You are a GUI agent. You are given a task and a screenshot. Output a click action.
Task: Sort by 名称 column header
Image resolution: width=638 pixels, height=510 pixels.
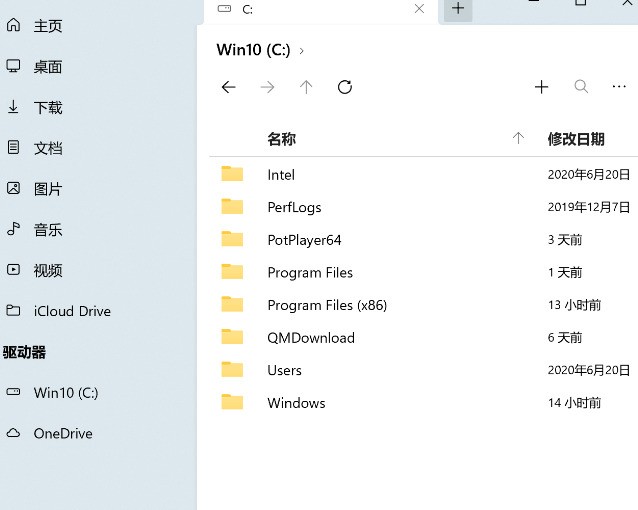coord(282,139)
